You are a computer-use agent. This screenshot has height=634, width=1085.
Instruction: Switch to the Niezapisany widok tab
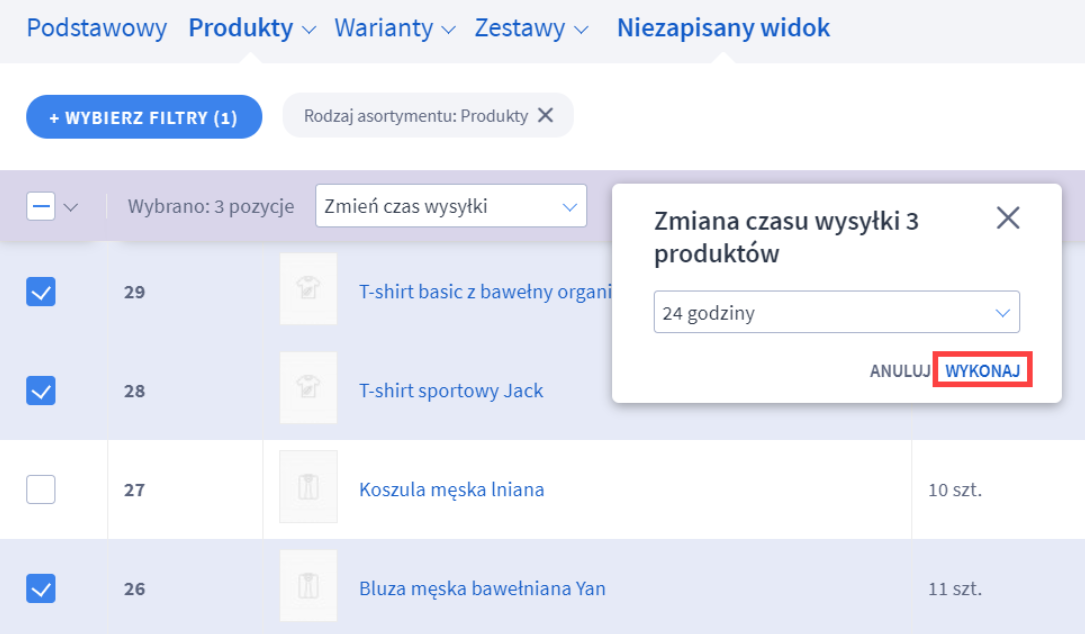[x=723, y=28]
